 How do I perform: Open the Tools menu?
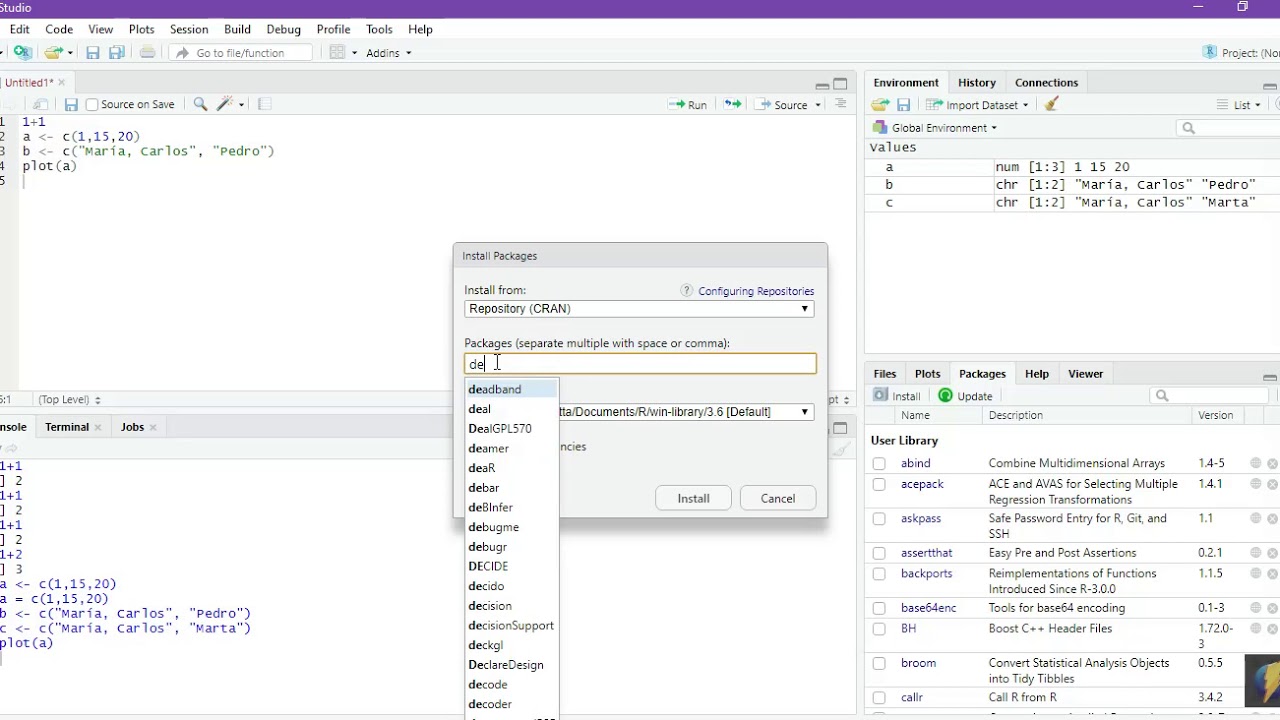point(379,30)
